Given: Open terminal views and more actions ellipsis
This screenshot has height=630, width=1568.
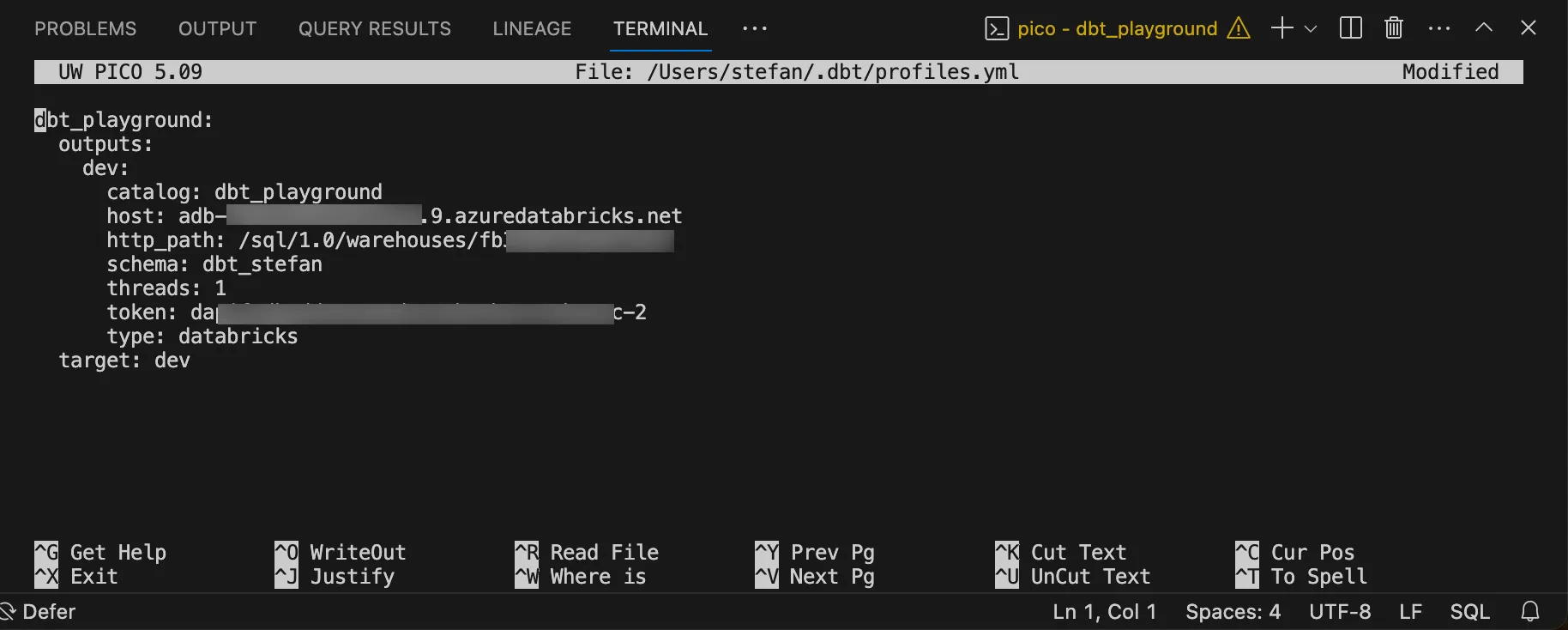Looking at the screenshot, I should pos(1438,28).
